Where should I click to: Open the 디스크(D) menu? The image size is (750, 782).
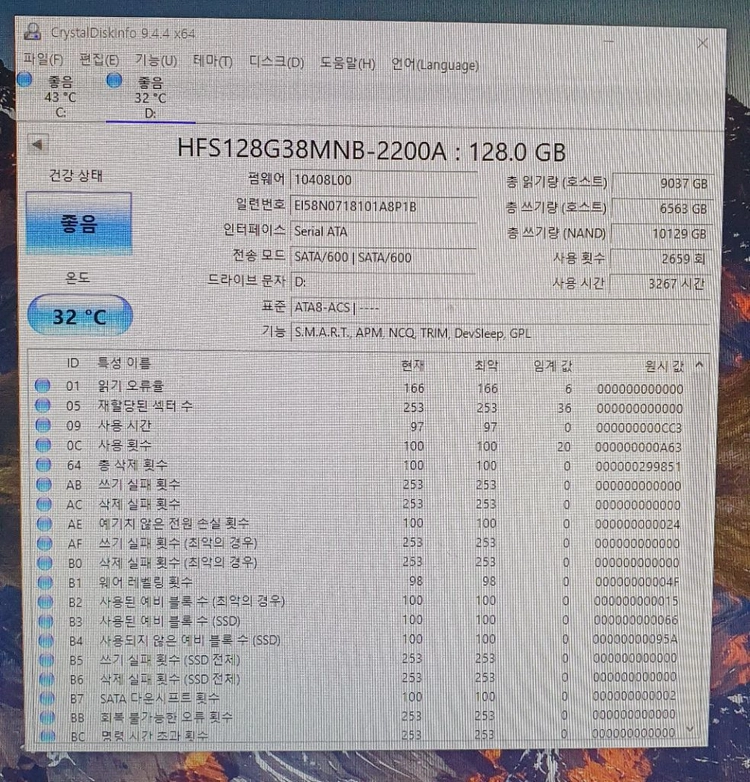coord(276,62)
